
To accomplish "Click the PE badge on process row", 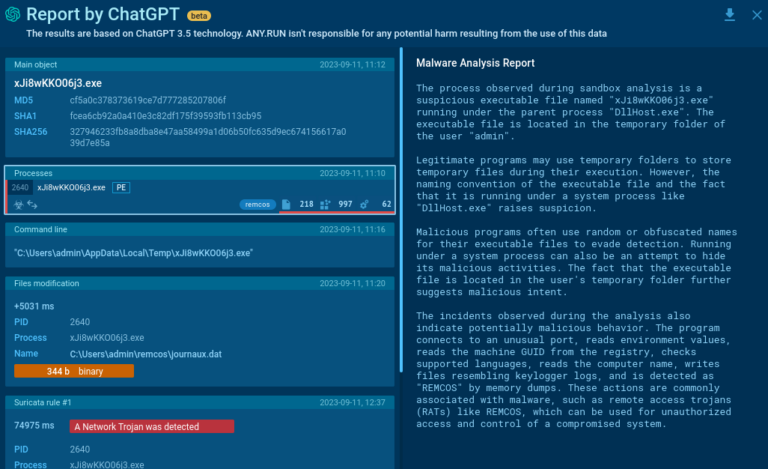I will [x=121, y=188].
